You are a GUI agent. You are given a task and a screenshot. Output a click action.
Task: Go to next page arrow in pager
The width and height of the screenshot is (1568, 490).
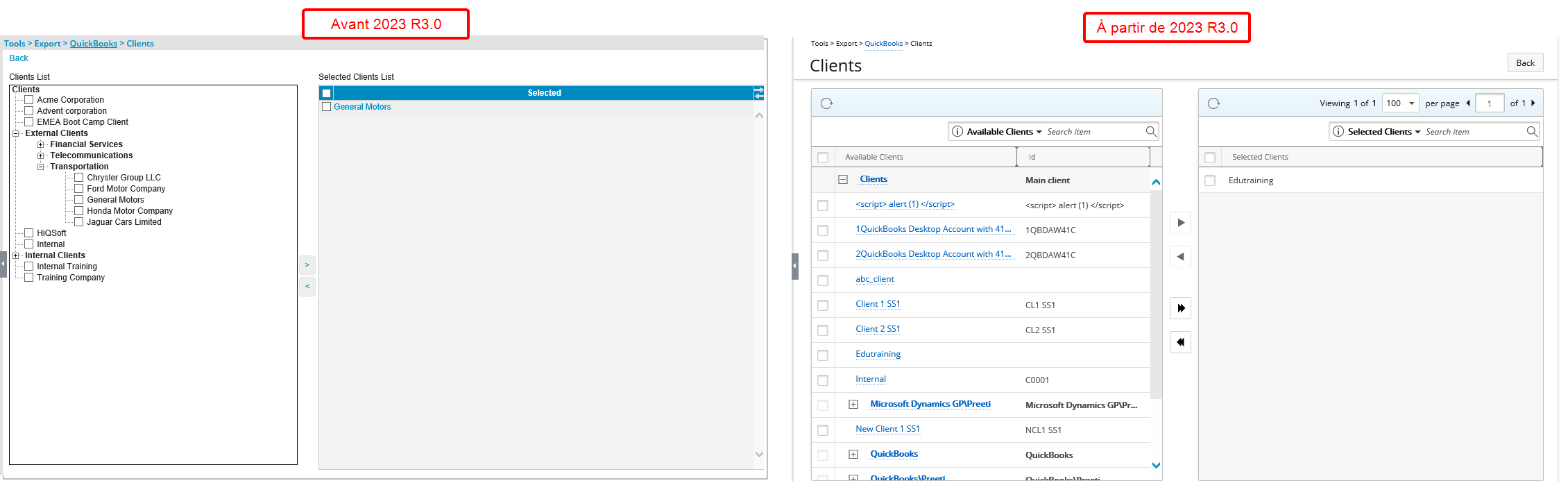(x=1533, y=103)
